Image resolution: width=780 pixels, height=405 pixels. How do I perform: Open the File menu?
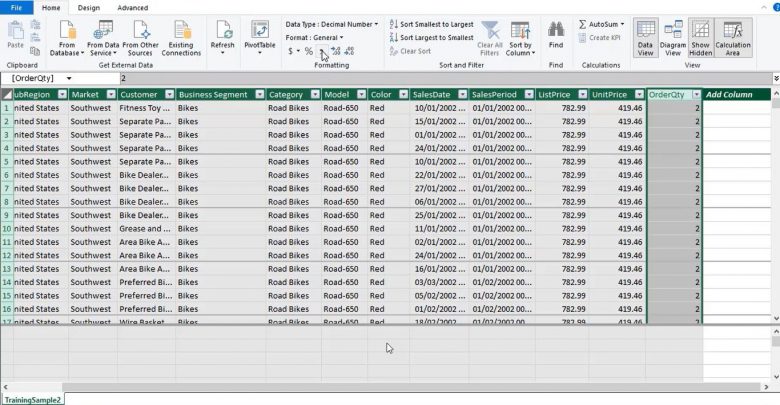click(x=16, y=7)
